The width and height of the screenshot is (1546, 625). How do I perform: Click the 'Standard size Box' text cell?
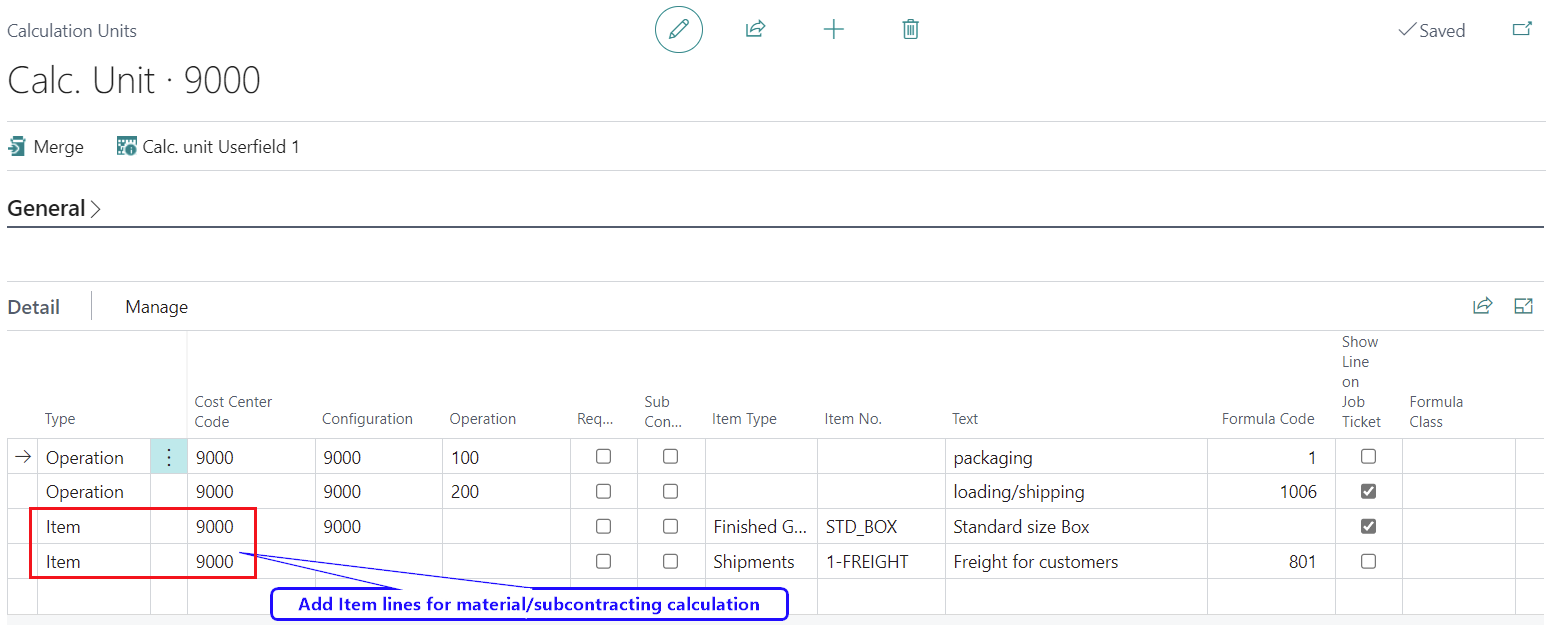(x=1076, y=527)
